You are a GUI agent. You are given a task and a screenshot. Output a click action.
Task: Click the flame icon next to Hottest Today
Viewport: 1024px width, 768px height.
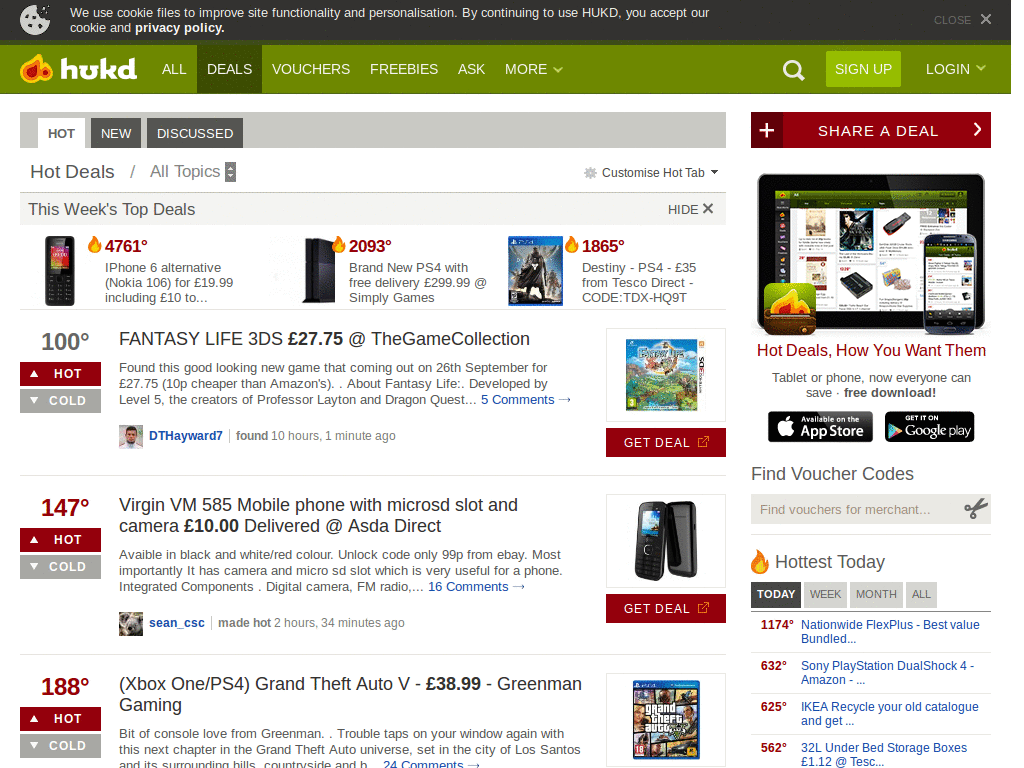pos(760,562)
